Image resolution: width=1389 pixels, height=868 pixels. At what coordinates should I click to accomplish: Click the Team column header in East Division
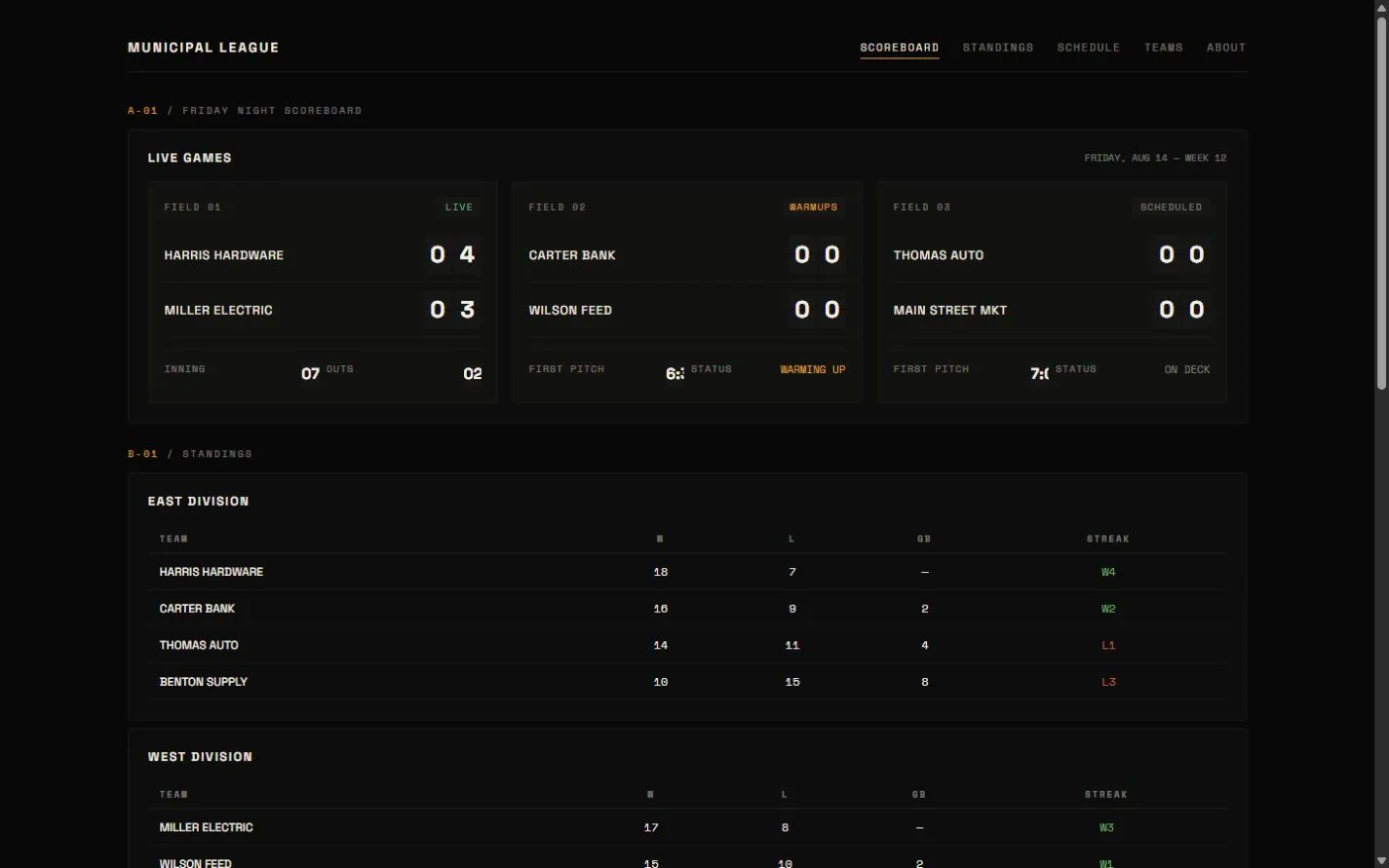(174, 539)
